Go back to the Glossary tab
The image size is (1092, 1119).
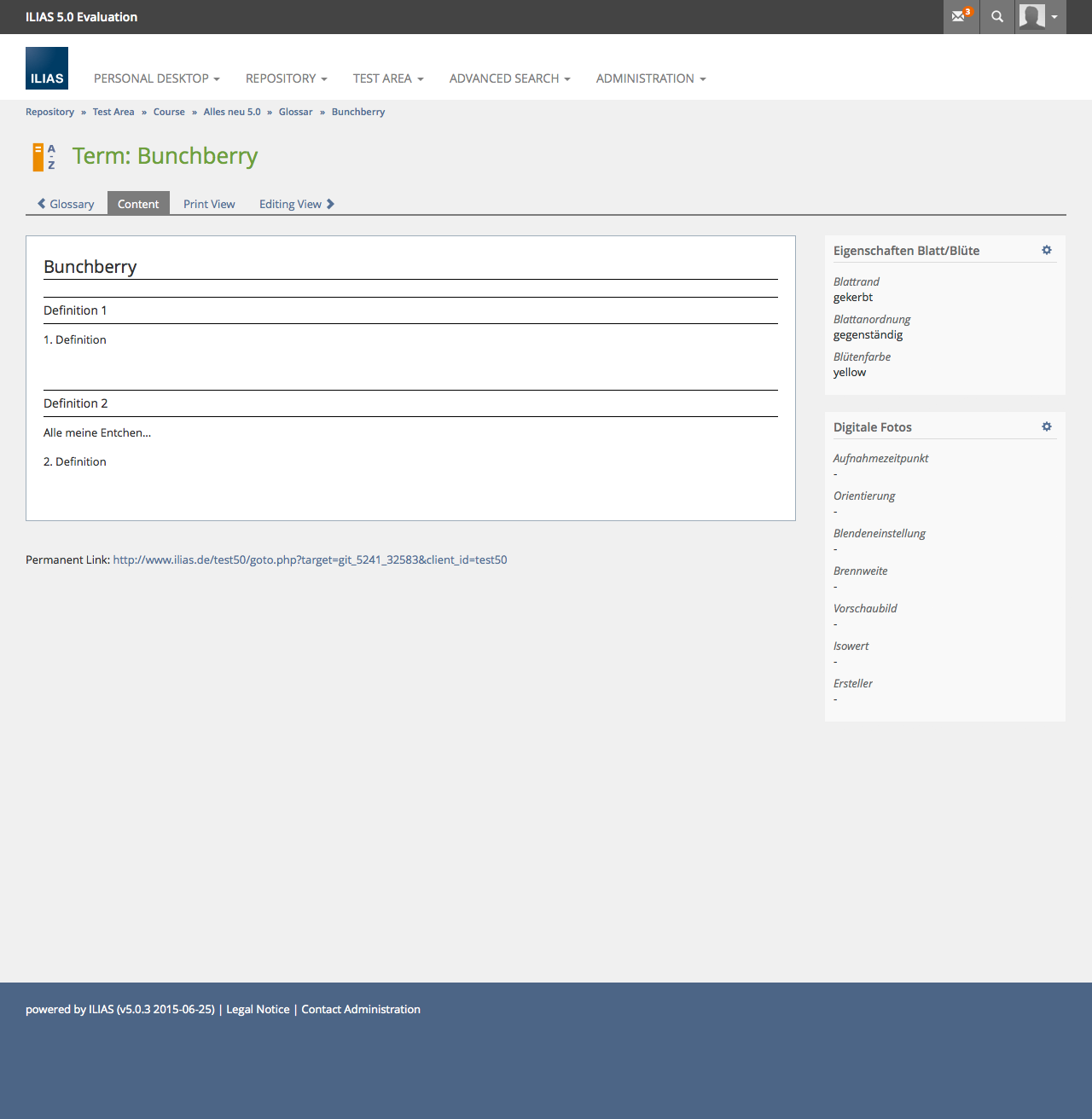67,204
